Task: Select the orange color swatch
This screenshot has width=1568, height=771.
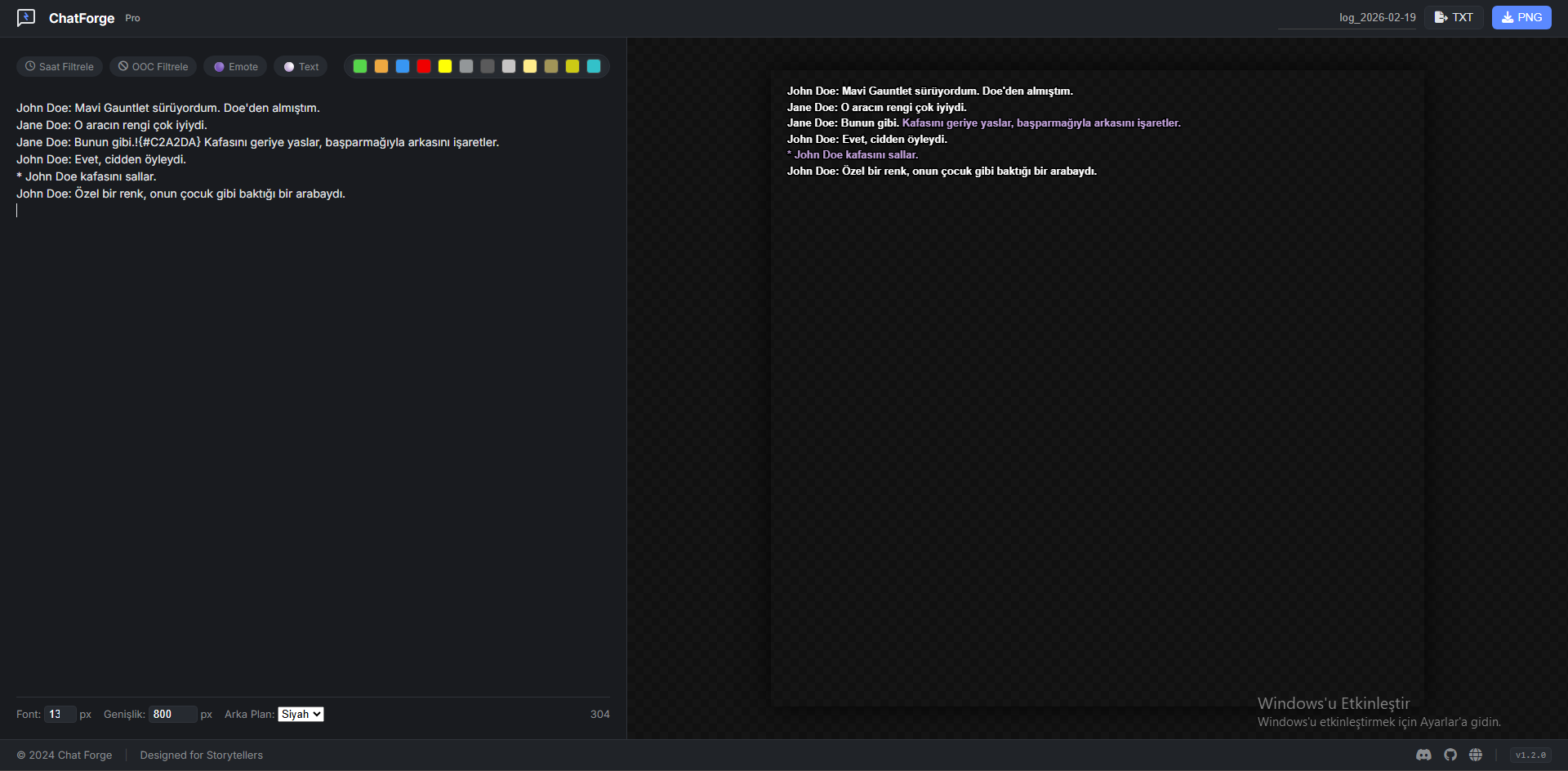Action: 381,66
